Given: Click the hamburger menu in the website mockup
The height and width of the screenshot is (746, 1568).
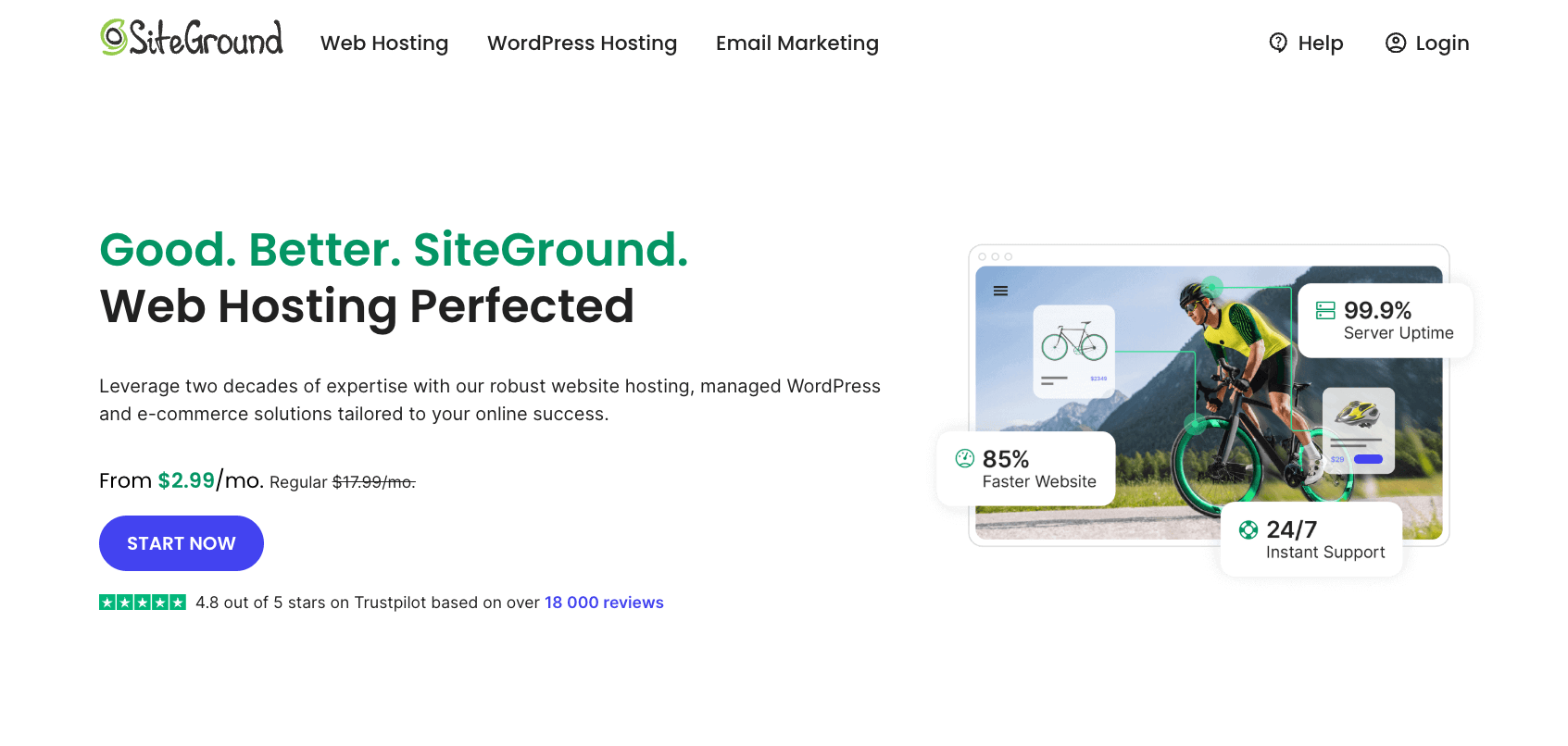Looking at the screenshot, I should click(x=1000, y=290).
